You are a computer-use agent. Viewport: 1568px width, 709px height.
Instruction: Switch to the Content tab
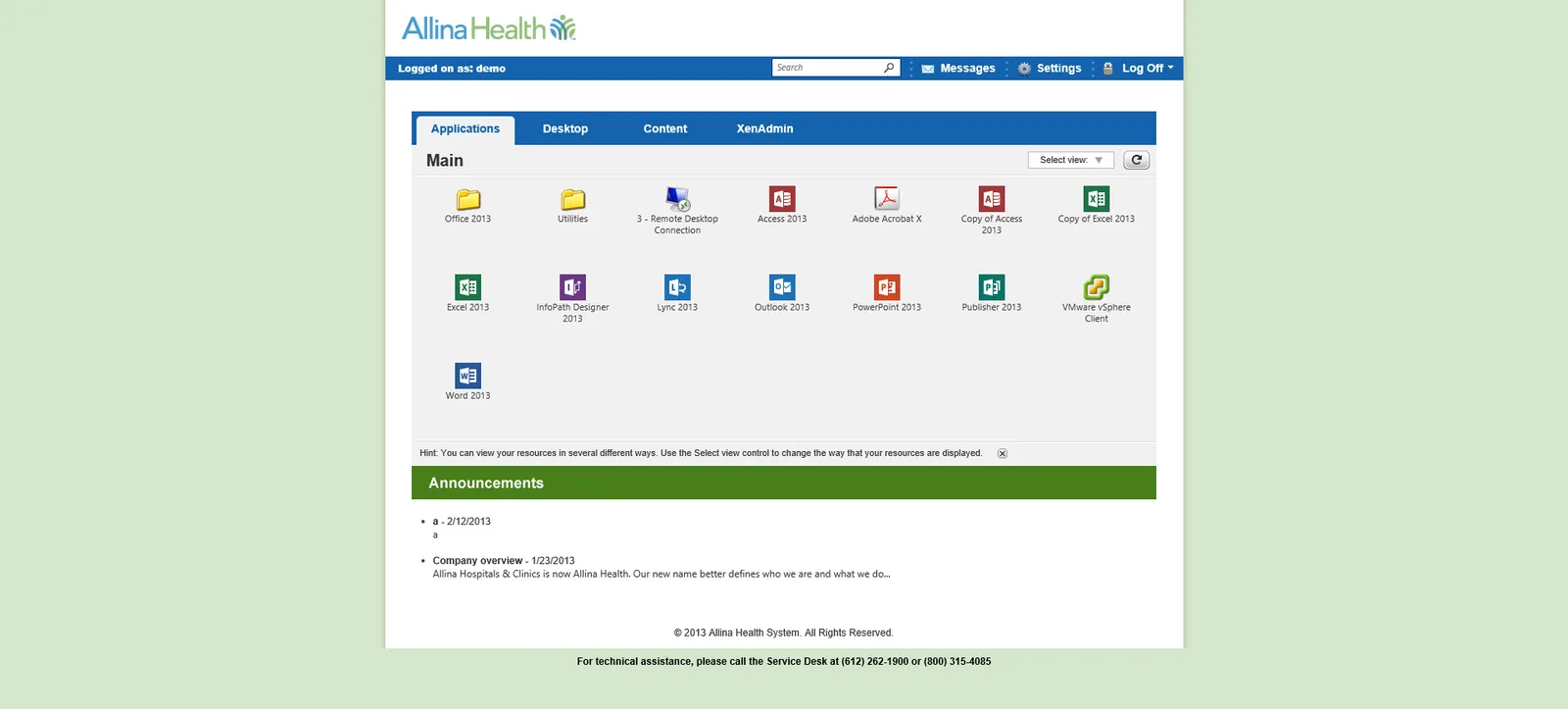point(665,129)
